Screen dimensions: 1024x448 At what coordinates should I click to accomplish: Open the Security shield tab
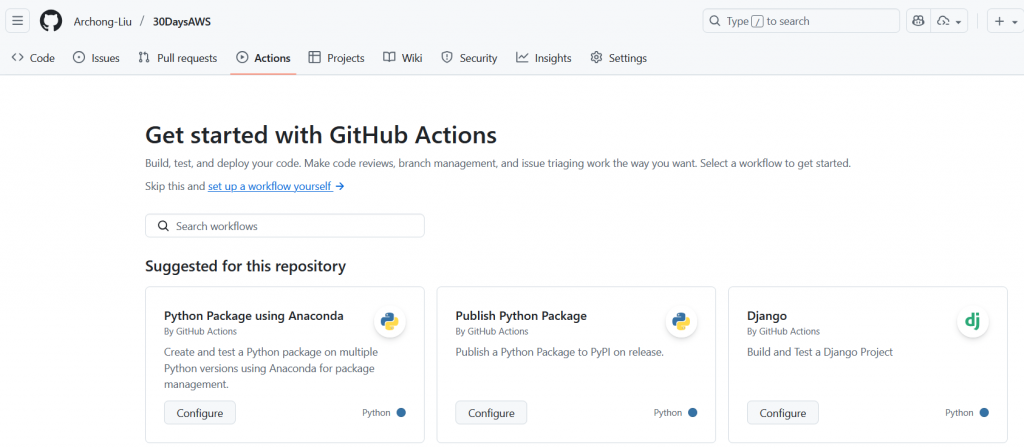point(469,58)
